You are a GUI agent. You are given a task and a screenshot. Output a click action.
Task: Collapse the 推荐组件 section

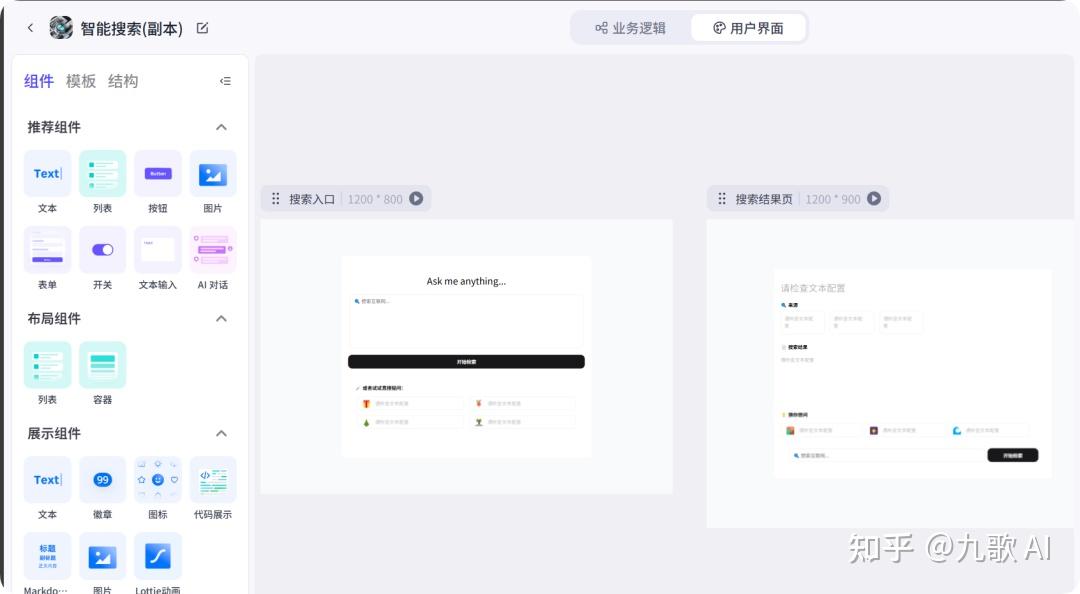coord(221,127)
